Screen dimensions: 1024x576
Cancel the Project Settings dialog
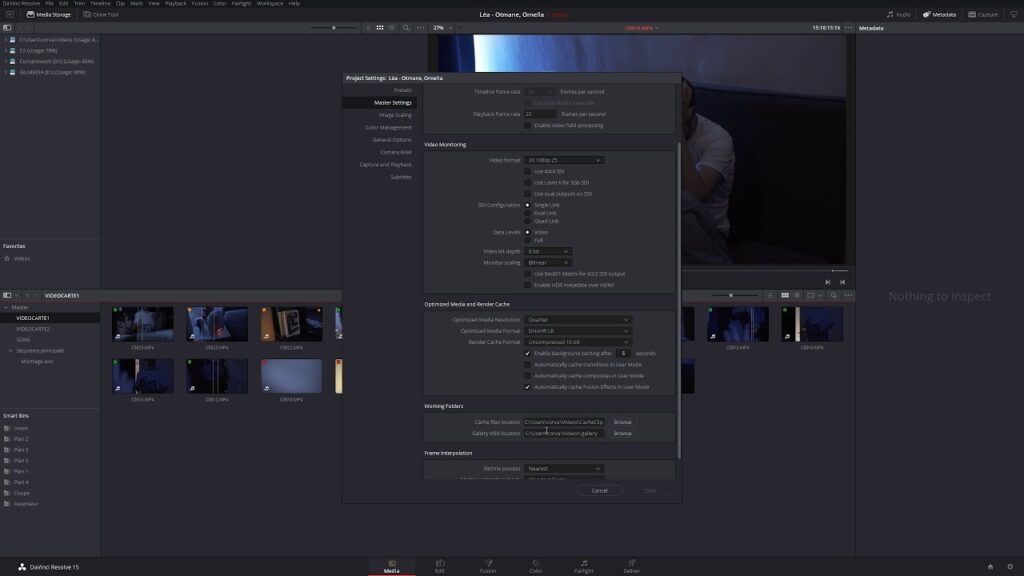pyautogui.click(x=600, y=490)
